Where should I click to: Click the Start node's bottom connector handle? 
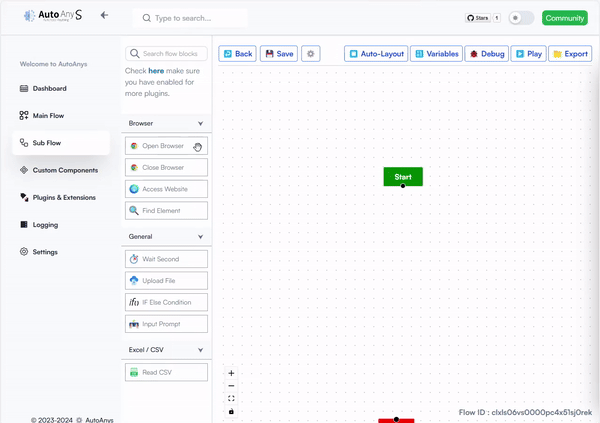(x=403, y=186)
